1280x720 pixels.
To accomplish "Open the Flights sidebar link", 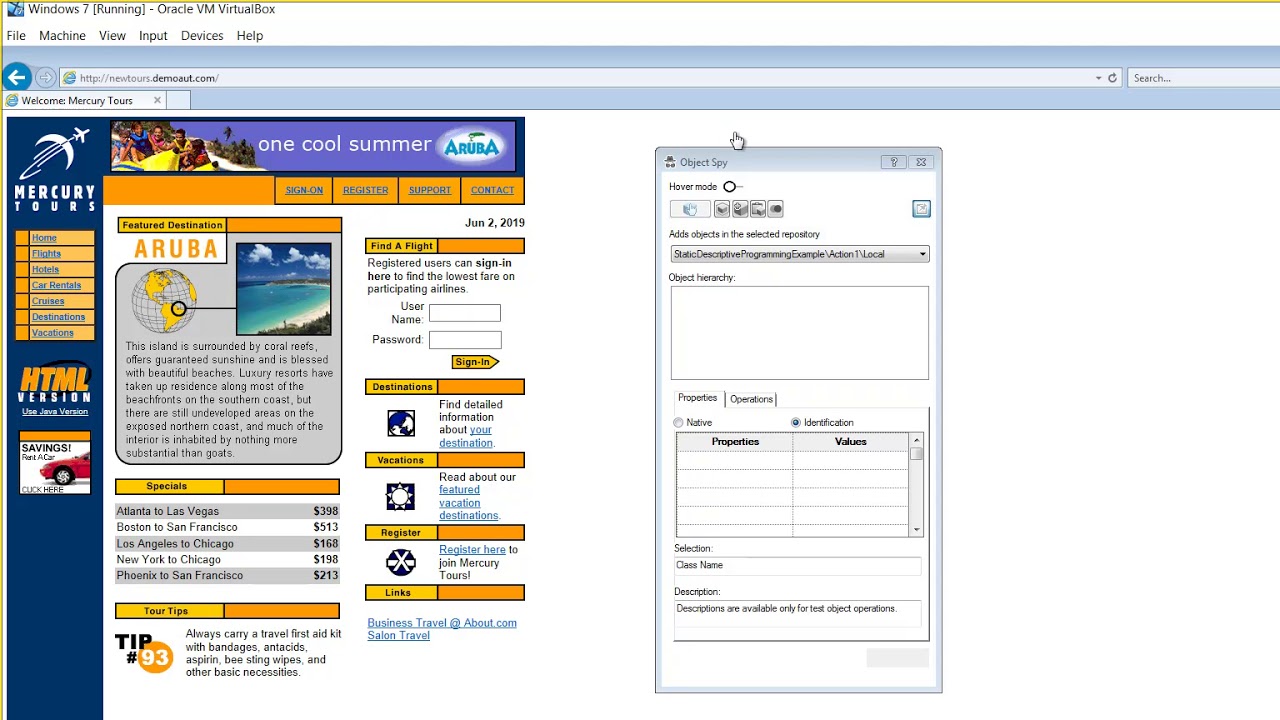I will coord(46,254).
